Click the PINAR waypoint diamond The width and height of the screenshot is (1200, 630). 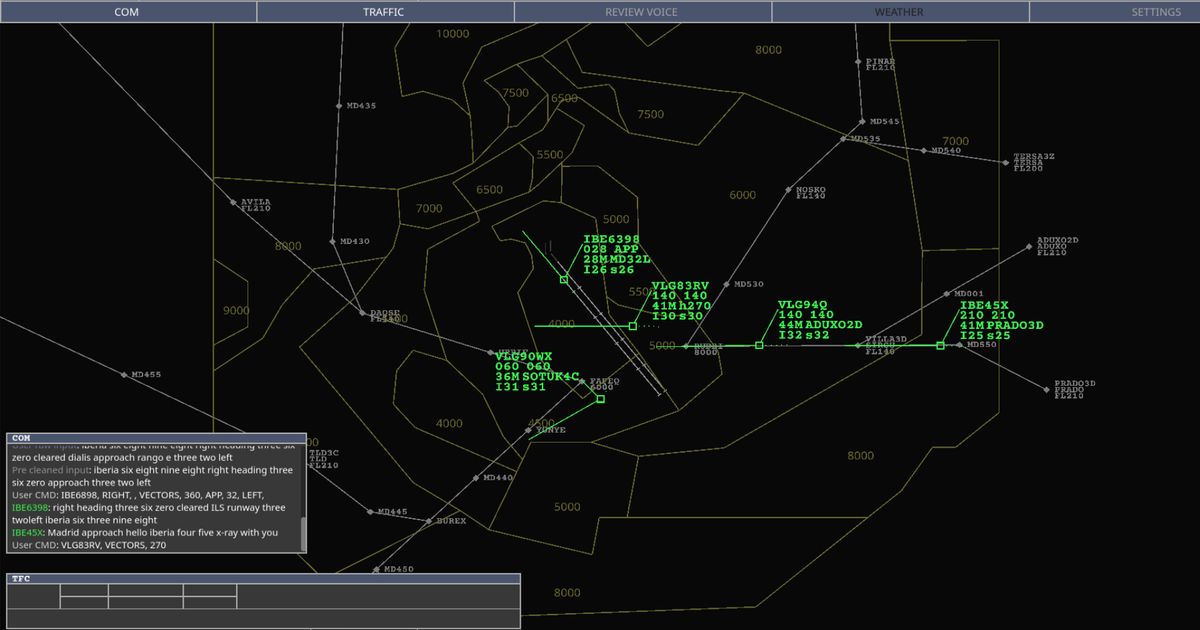858,62
